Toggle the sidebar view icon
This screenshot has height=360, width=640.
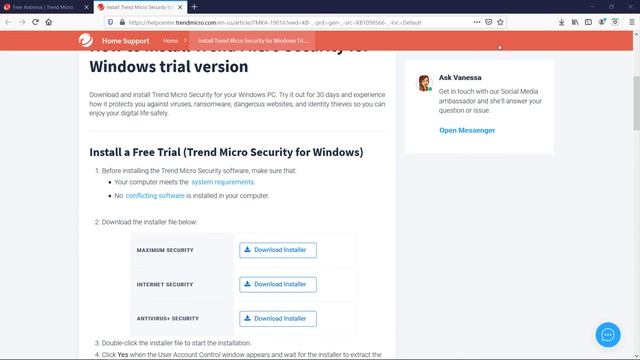[x=588, y=22]
